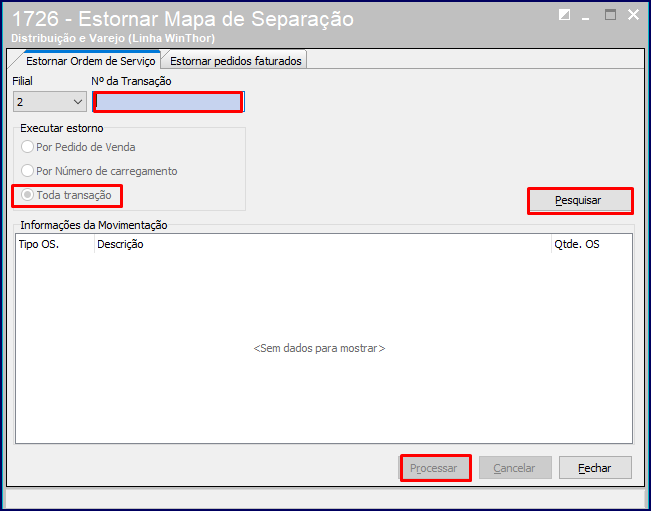Sort by Tipo OS. column header
The width and height of the screenshot is (651, 511).
[x=55, y=244]
